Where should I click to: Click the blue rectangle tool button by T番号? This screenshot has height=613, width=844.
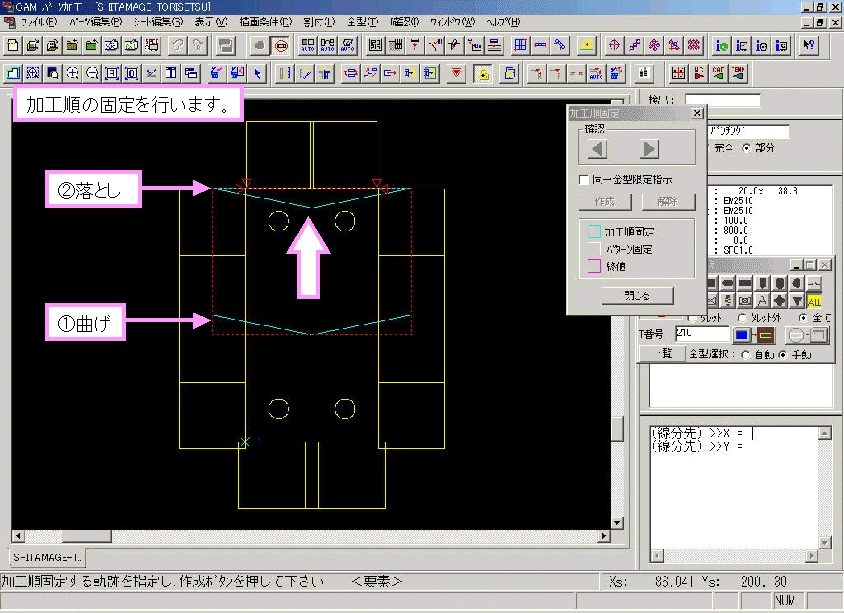pos(742,335)
